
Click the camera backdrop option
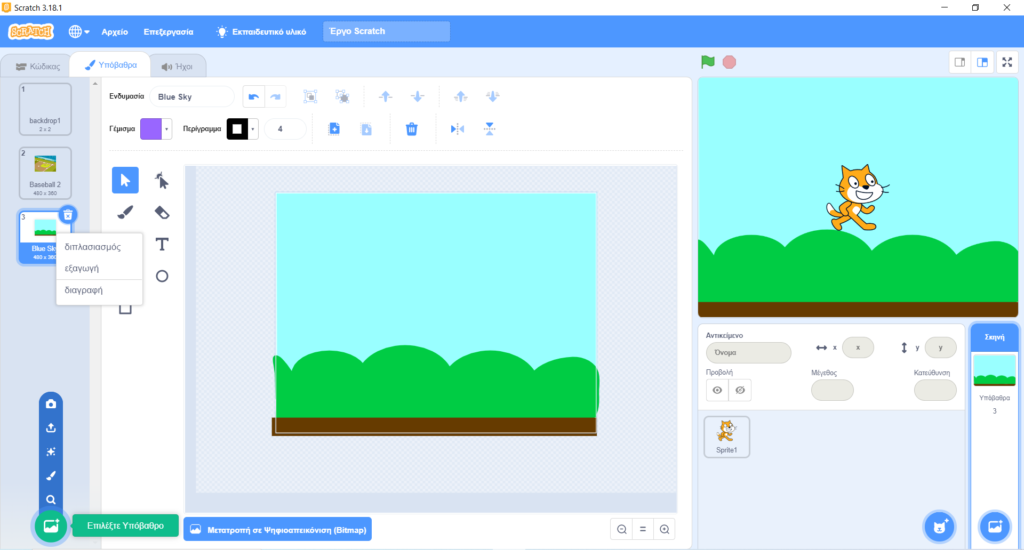click(x=51, y=404)
